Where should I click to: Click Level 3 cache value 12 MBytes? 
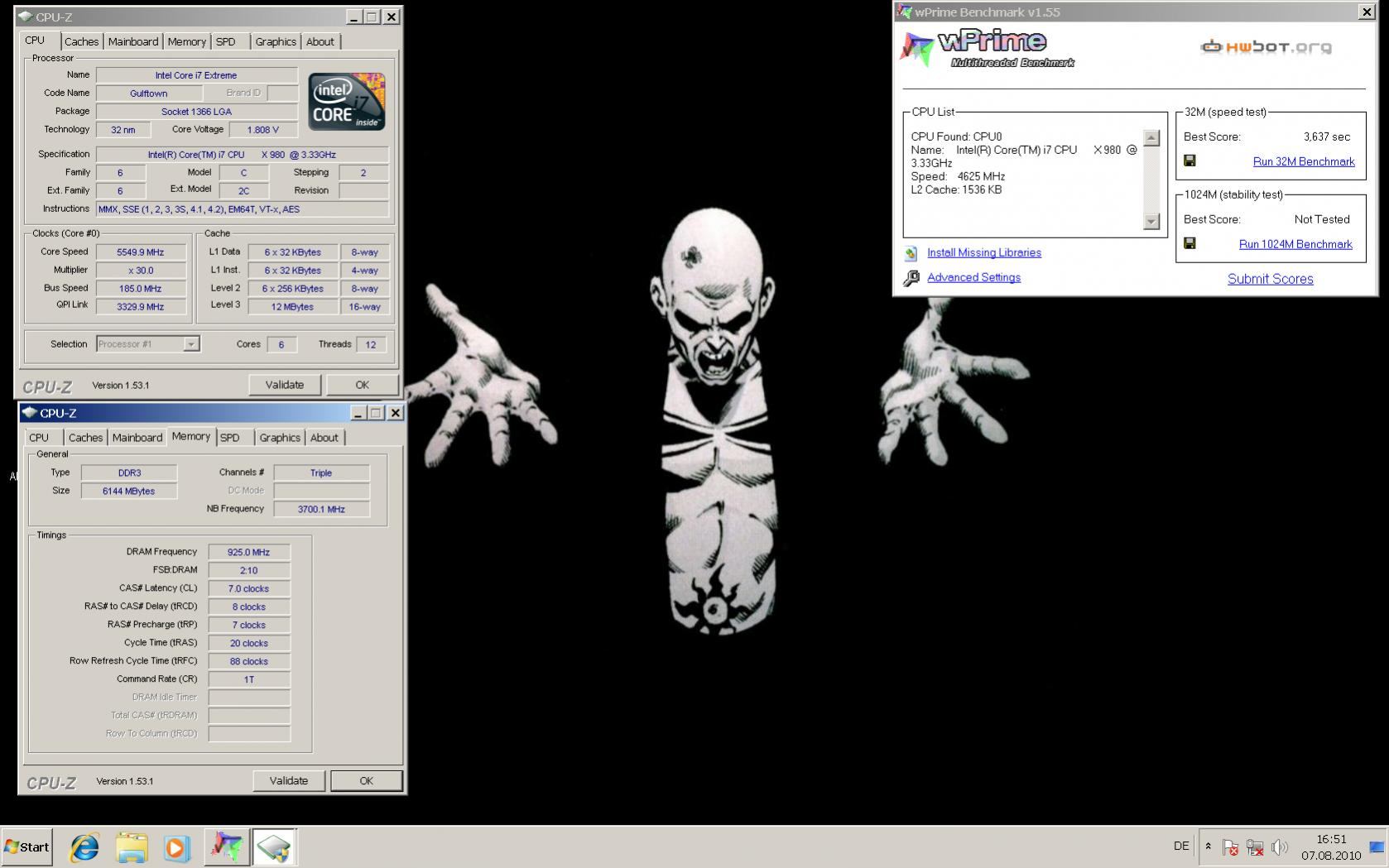click(x=292, y=306)
